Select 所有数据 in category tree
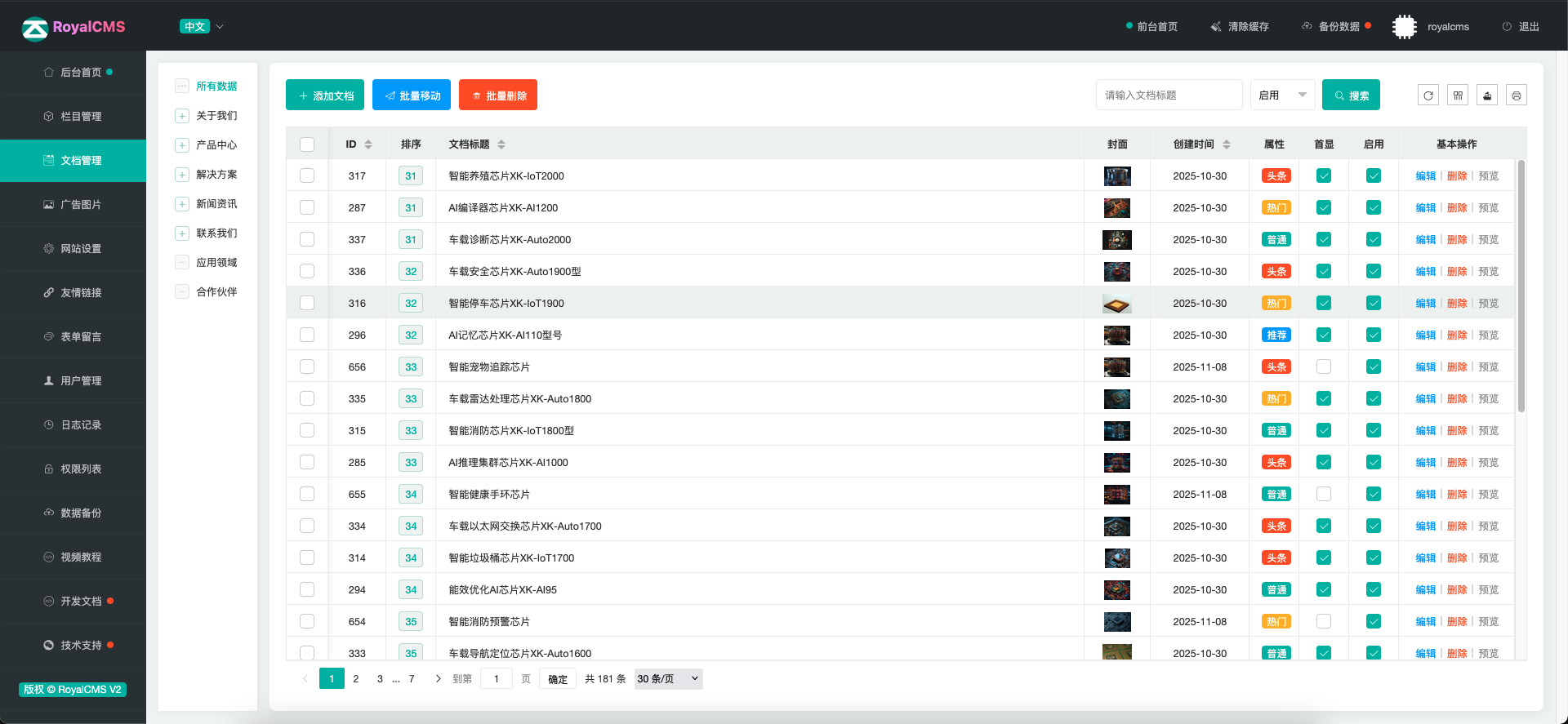Screen dimensions: 1568x724 [216, 87]
